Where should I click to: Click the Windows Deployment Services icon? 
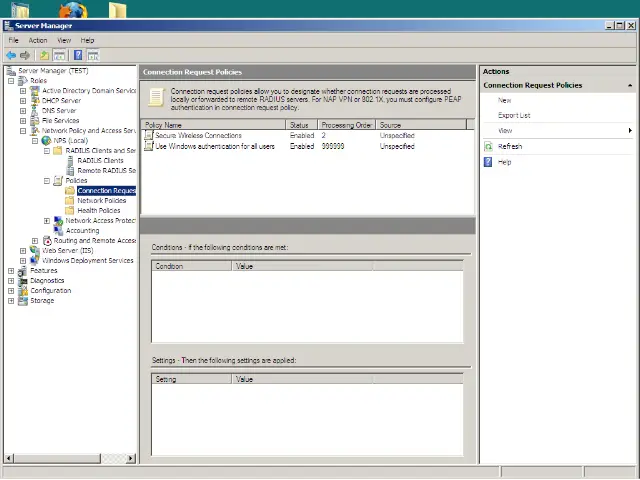click(x=35, y=260)
